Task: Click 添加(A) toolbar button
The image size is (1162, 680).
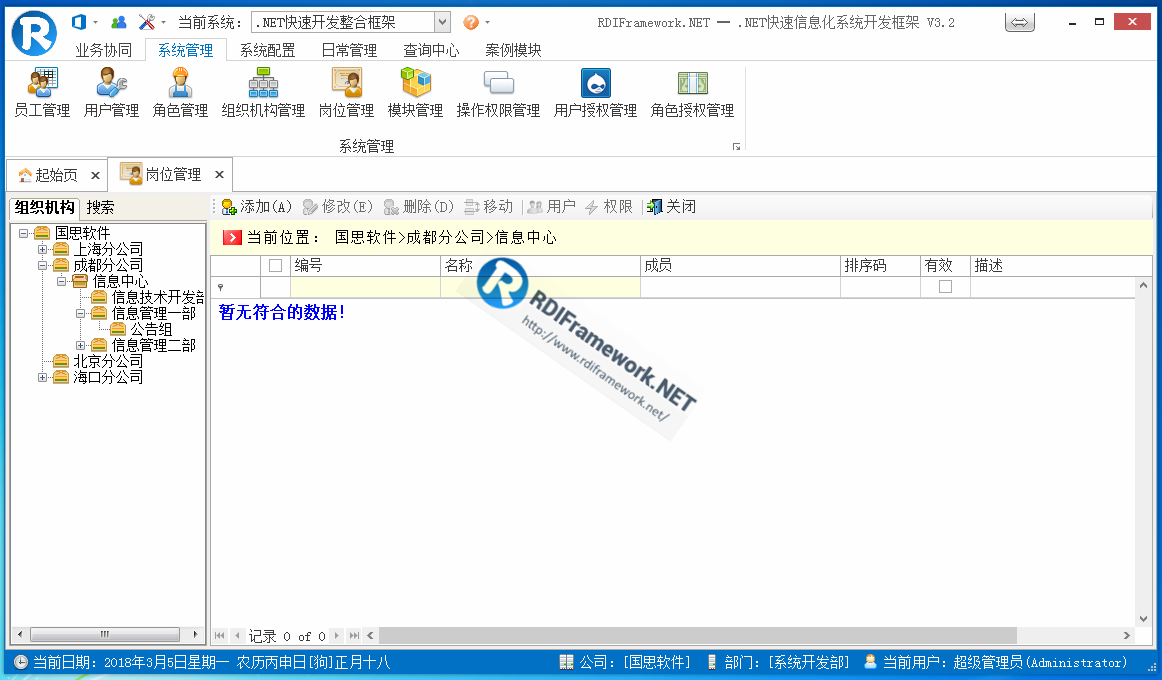Action: click(256, 207)
